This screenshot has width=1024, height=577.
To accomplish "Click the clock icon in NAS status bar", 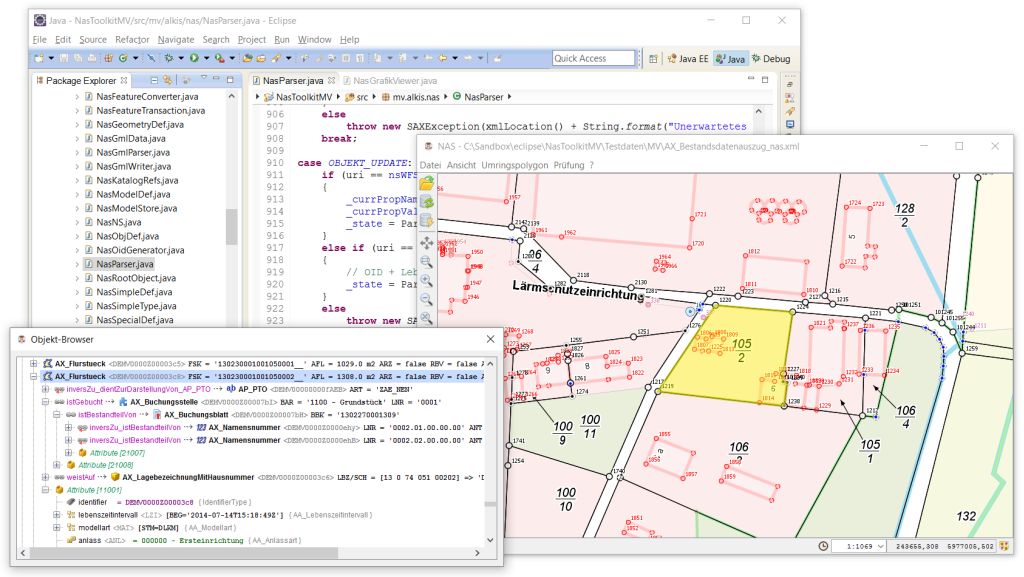I will (823, 546).
